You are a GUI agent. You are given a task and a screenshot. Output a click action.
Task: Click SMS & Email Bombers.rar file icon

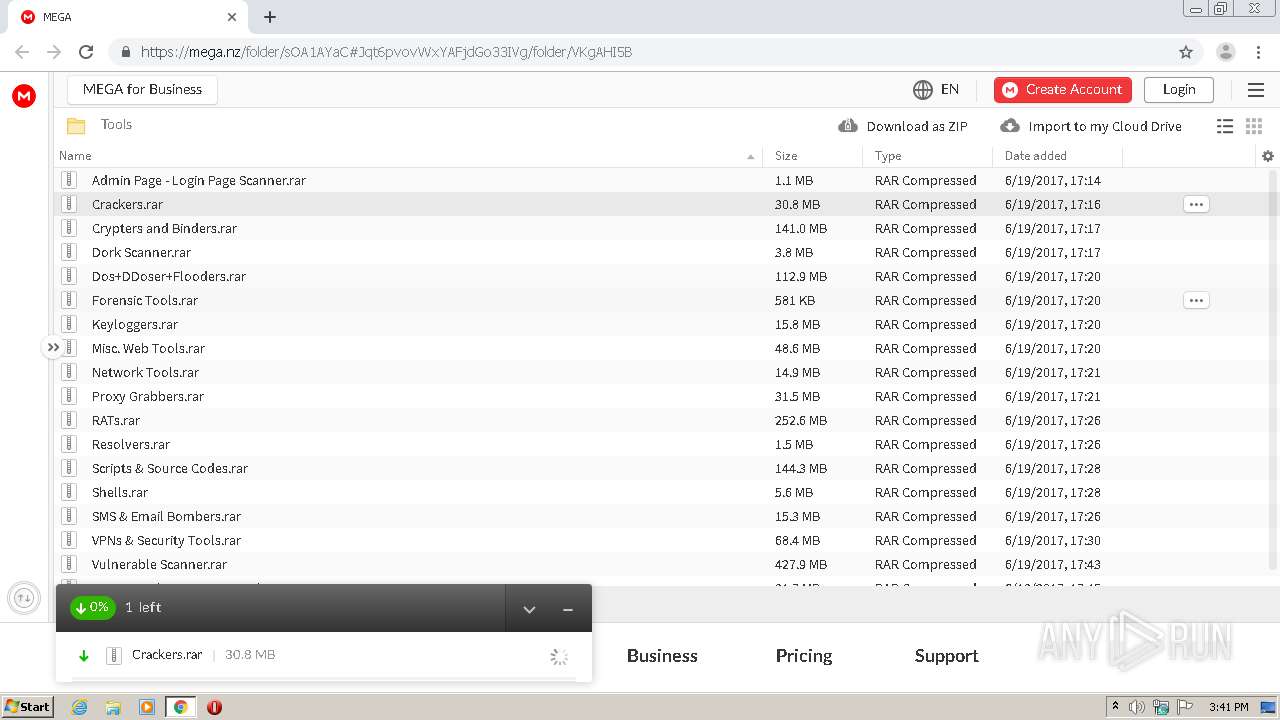69,516
